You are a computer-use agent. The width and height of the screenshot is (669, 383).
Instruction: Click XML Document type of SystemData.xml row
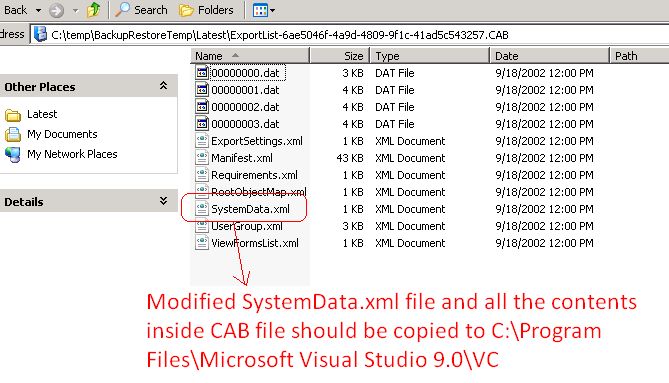(410, 209)
